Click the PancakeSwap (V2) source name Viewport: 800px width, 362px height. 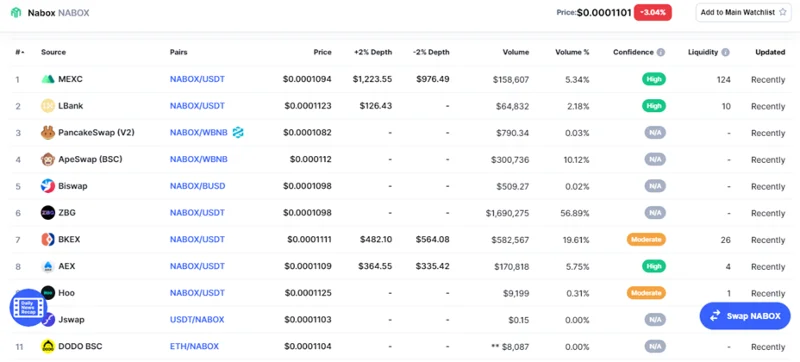tap(96, 133)
